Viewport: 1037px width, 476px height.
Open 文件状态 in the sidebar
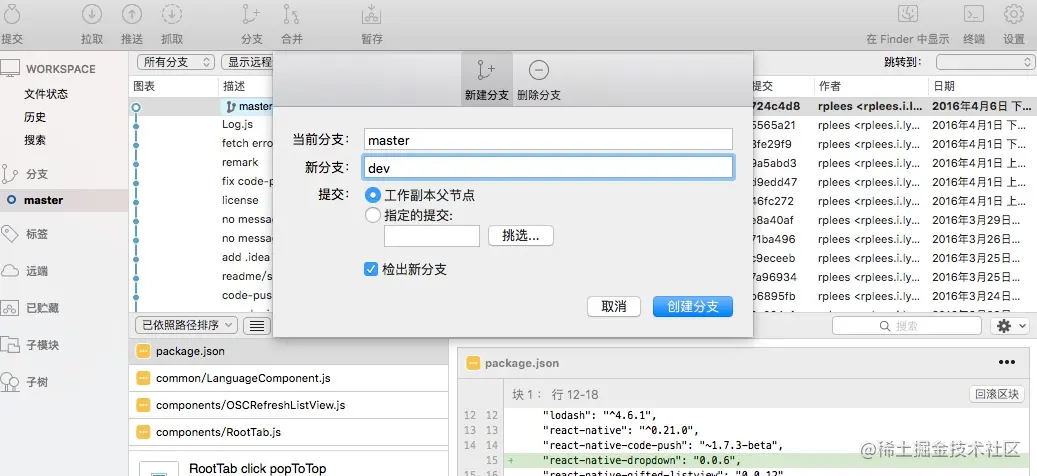[x=46, y=94]
